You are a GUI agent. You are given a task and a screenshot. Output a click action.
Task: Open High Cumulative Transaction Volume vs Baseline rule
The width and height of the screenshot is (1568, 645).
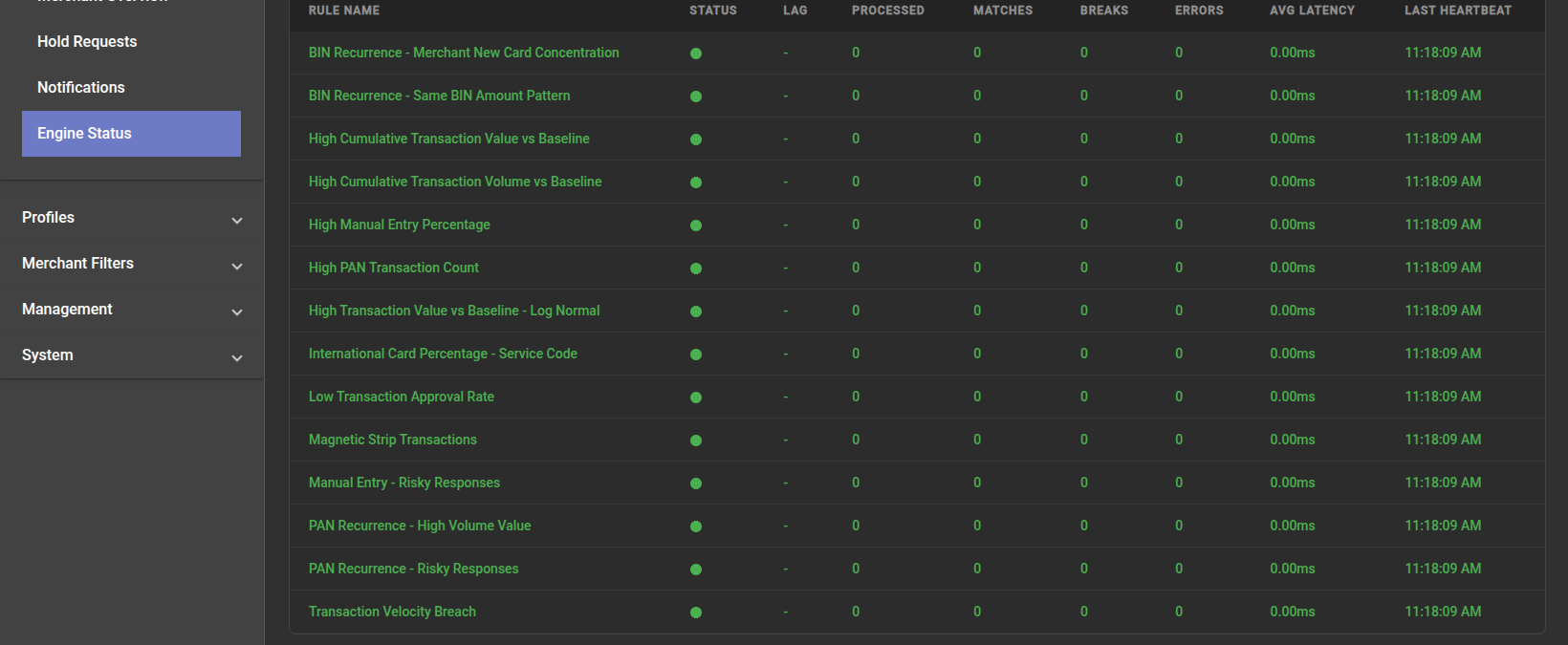click(455, 182)
